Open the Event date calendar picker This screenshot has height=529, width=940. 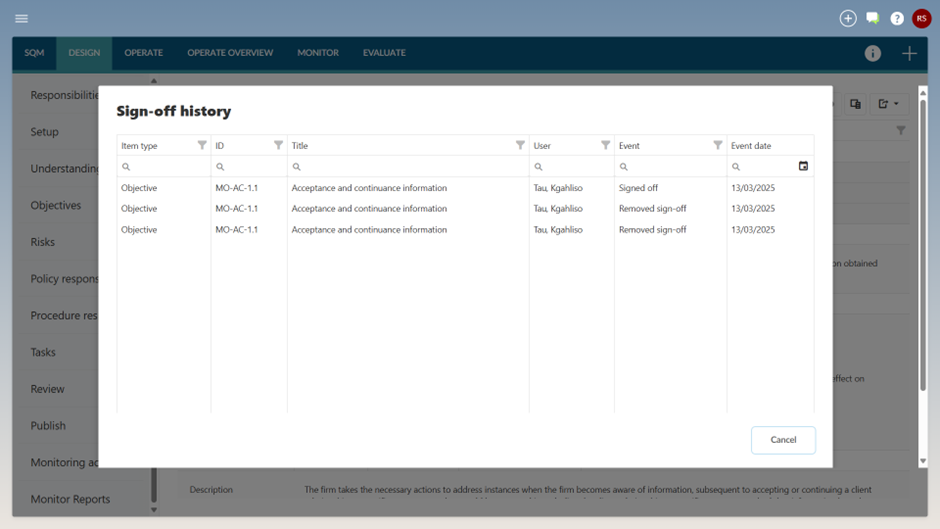point(803,166)
